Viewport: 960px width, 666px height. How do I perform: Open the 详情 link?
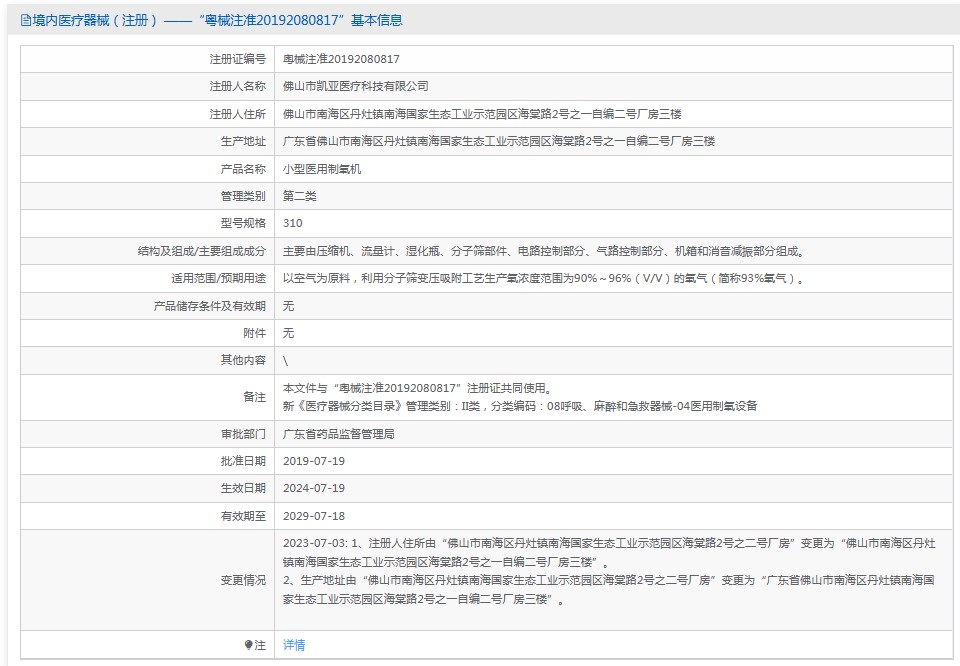pyautogui.click(x=294, y=645)
